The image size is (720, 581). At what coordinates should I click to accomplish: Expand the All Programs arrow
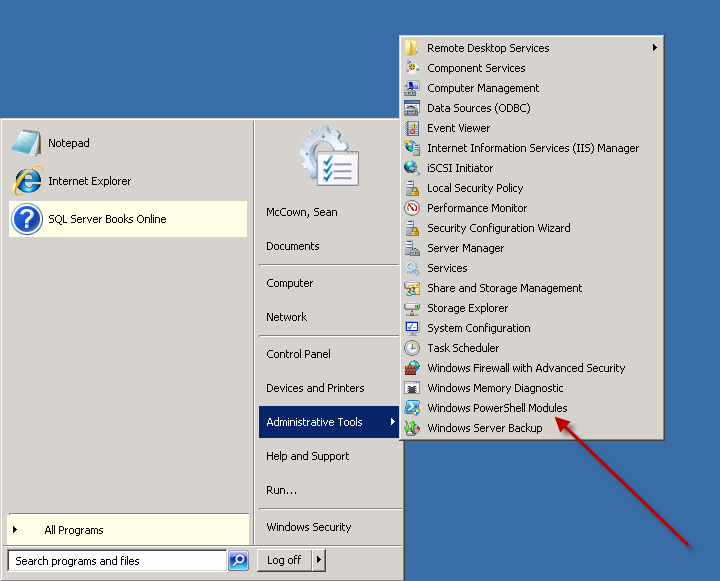(15, 529)
